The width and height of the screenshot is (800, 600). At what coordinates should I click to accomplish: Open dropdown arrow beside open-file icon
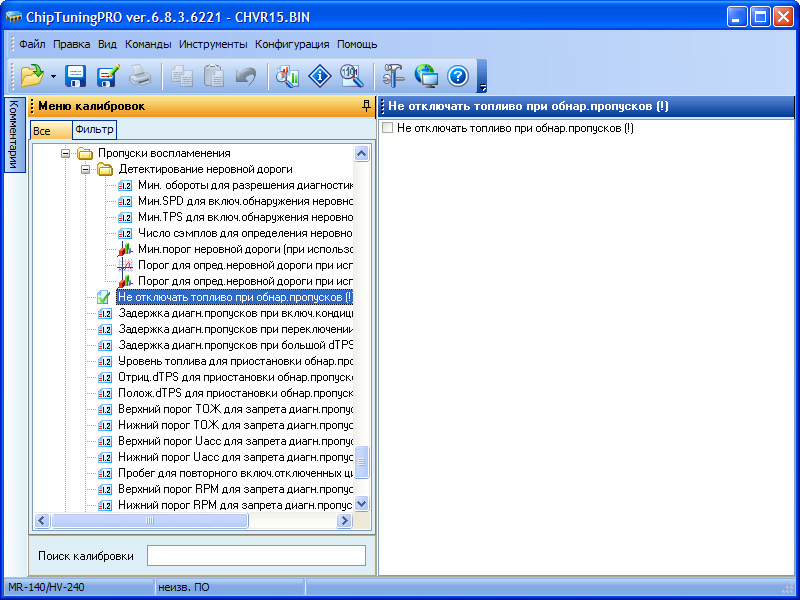pyautogui.click(x=53, y=77)
